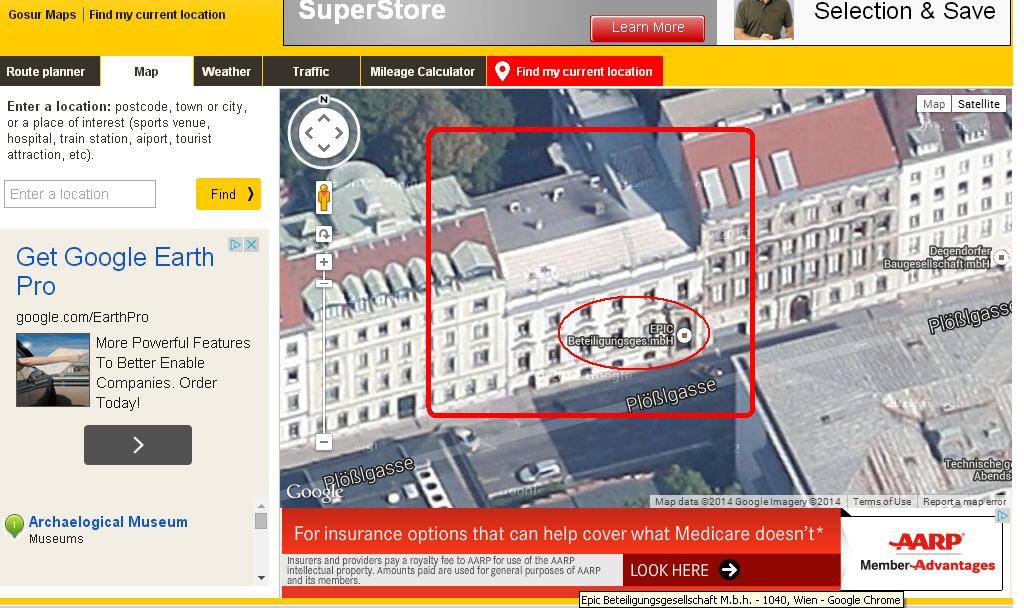The image size is (1024, 608).
Task: Select the Map tab
Action: pyautogui.click(x=146, y=71)
